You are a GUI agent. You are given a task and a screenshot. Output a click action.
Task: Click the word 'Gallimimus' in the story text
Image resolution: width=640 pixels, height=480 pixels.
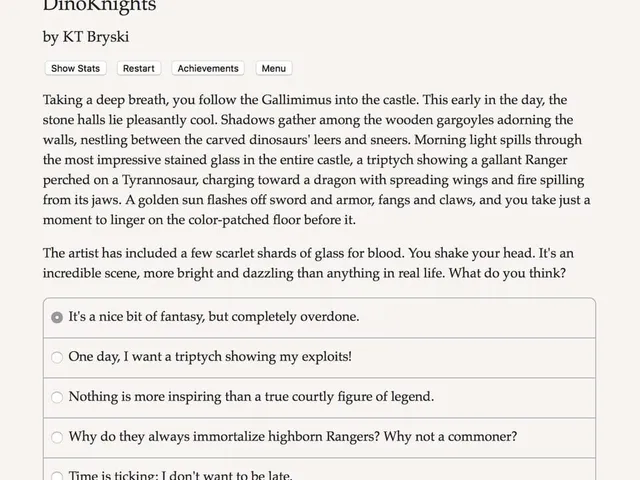pos(296,100)
